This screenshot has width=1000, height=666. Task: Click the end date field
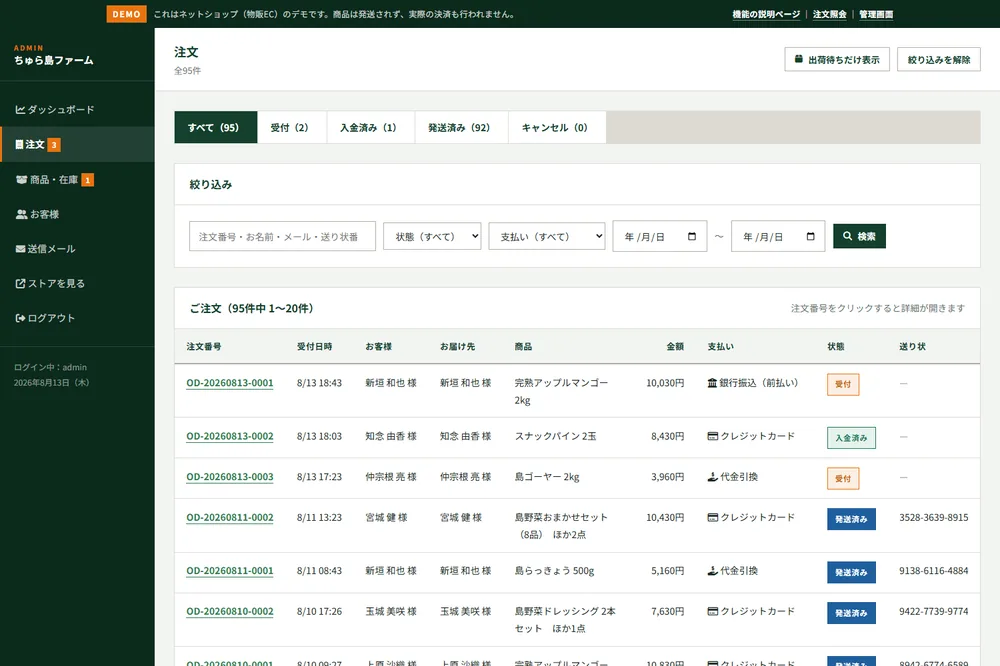click(778, 236)
